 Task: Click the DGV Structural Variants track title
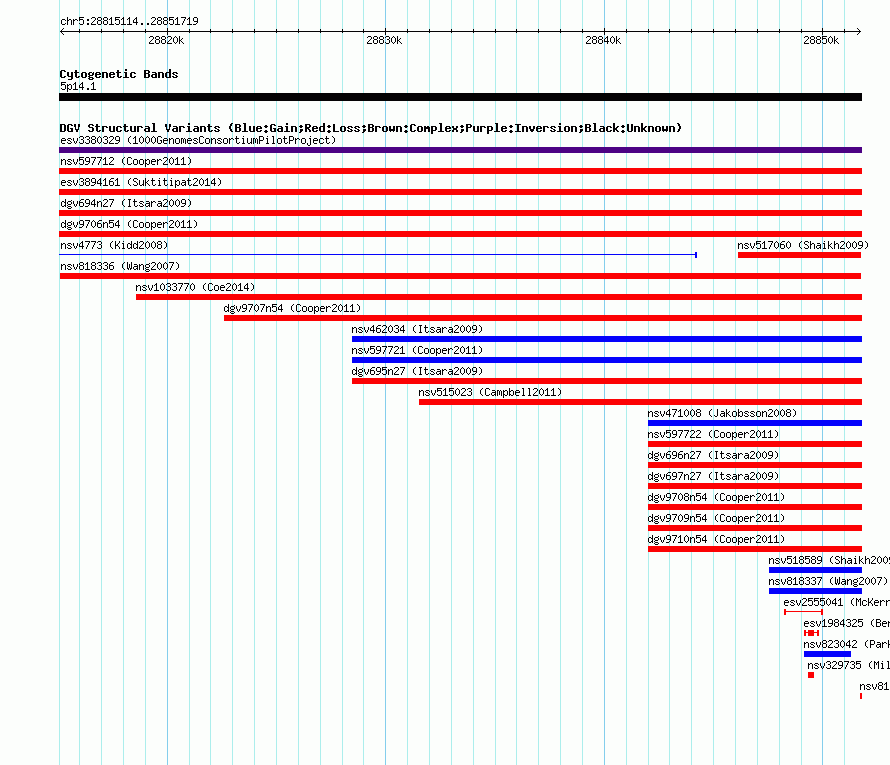coord(370,128)
